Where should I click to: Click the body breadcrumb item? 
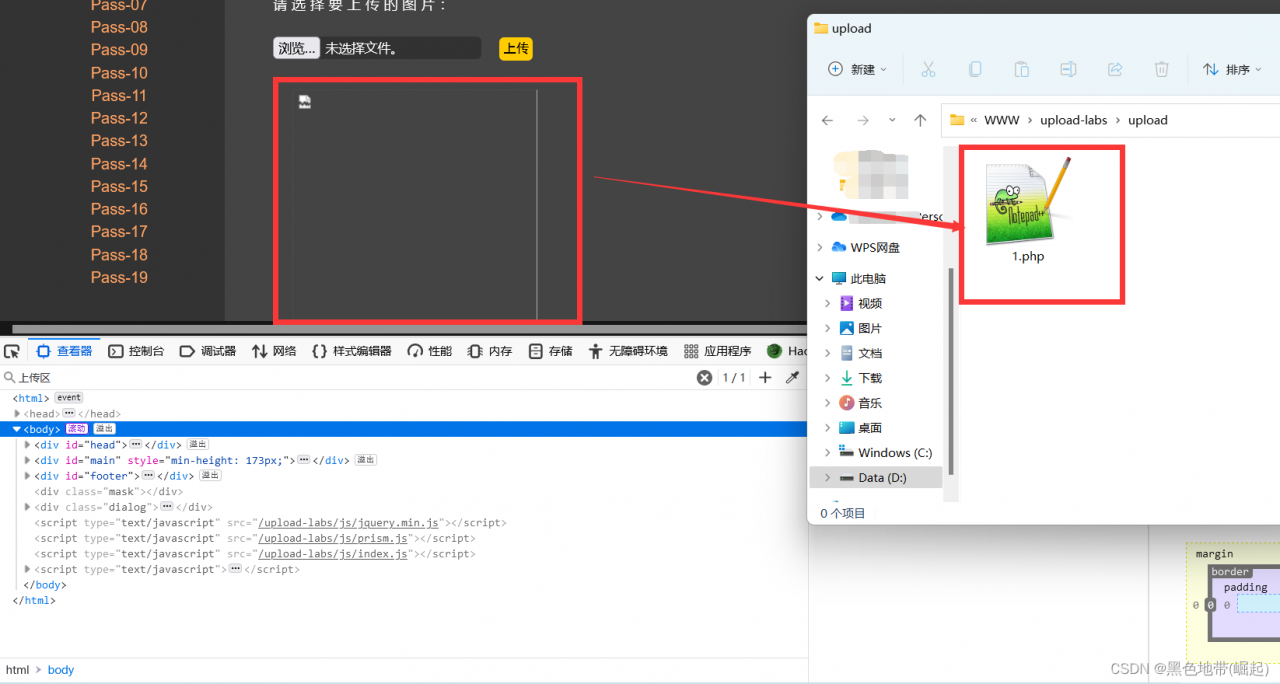(x=61, y=670)
